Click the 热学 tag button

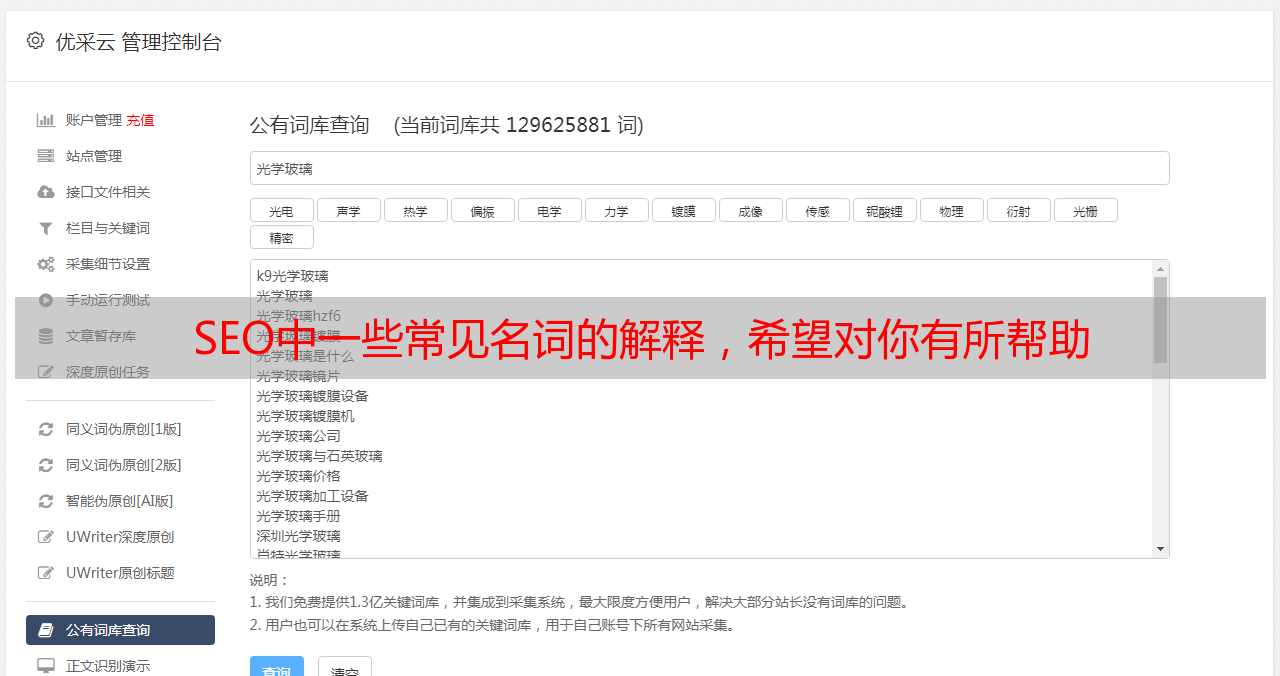click(415, 210)
